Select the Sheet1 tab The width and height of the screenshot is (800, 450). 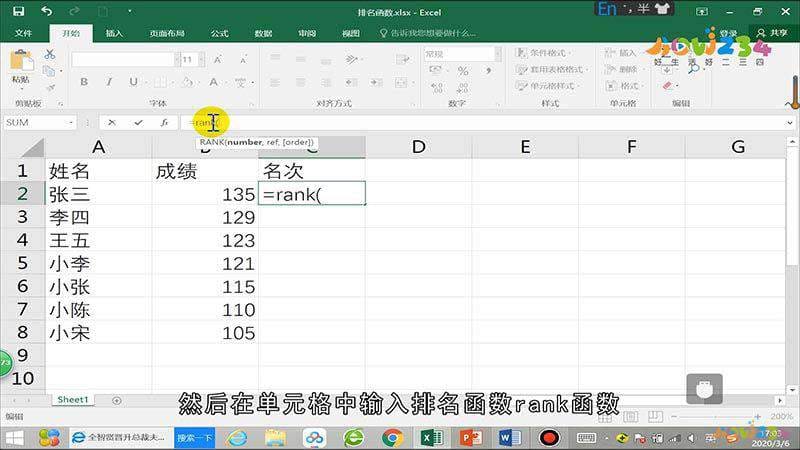tap(73, 399)
